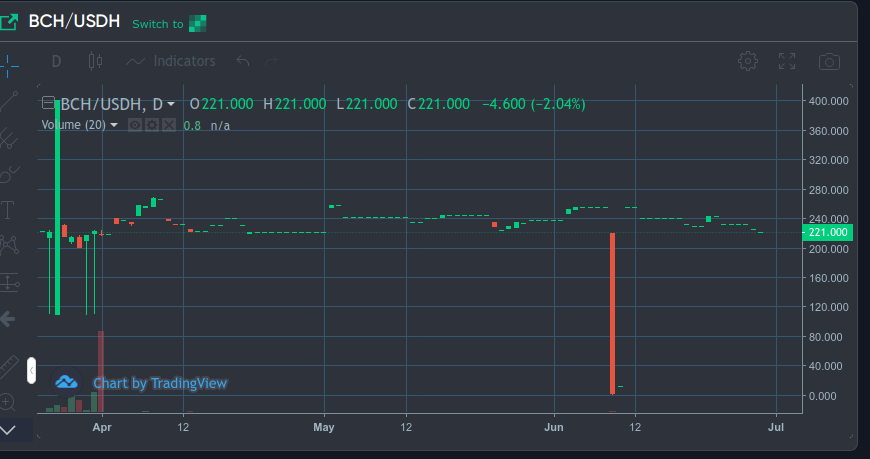Open the Indicators menu
Viewport: 870px width, 459px height.
tap(171, 61)
